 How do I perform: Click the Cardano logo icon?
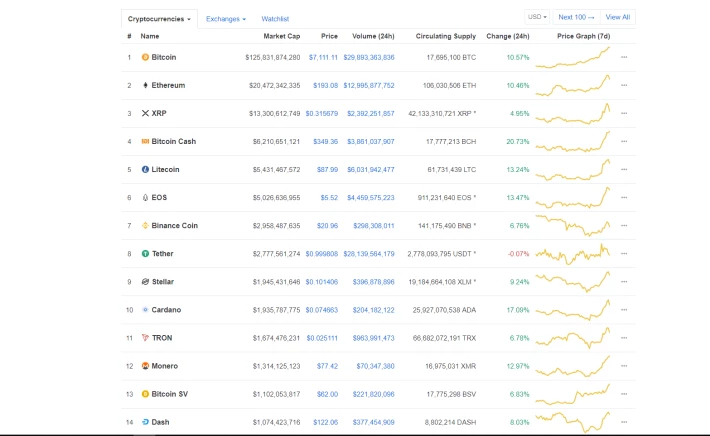pyautogui.click(x=145, y=310)
